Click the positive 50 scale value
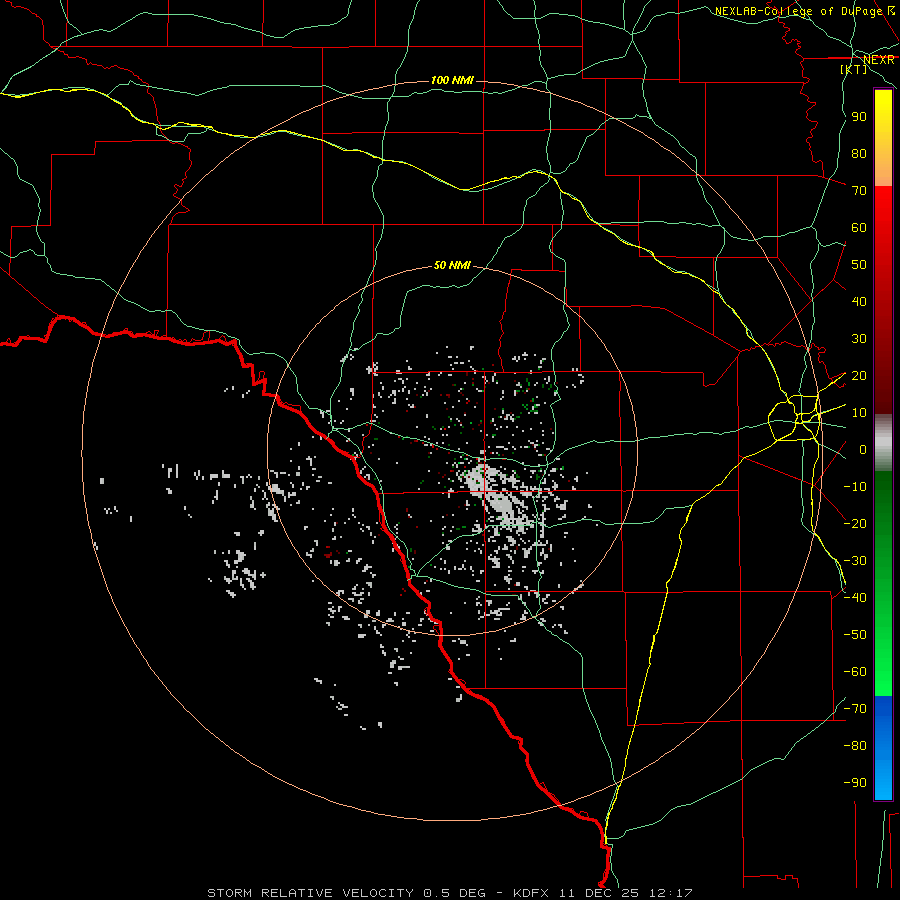Image resolution: width=900 pixels, height=900 pixels. pyautogui.click(x=859, y=265)
